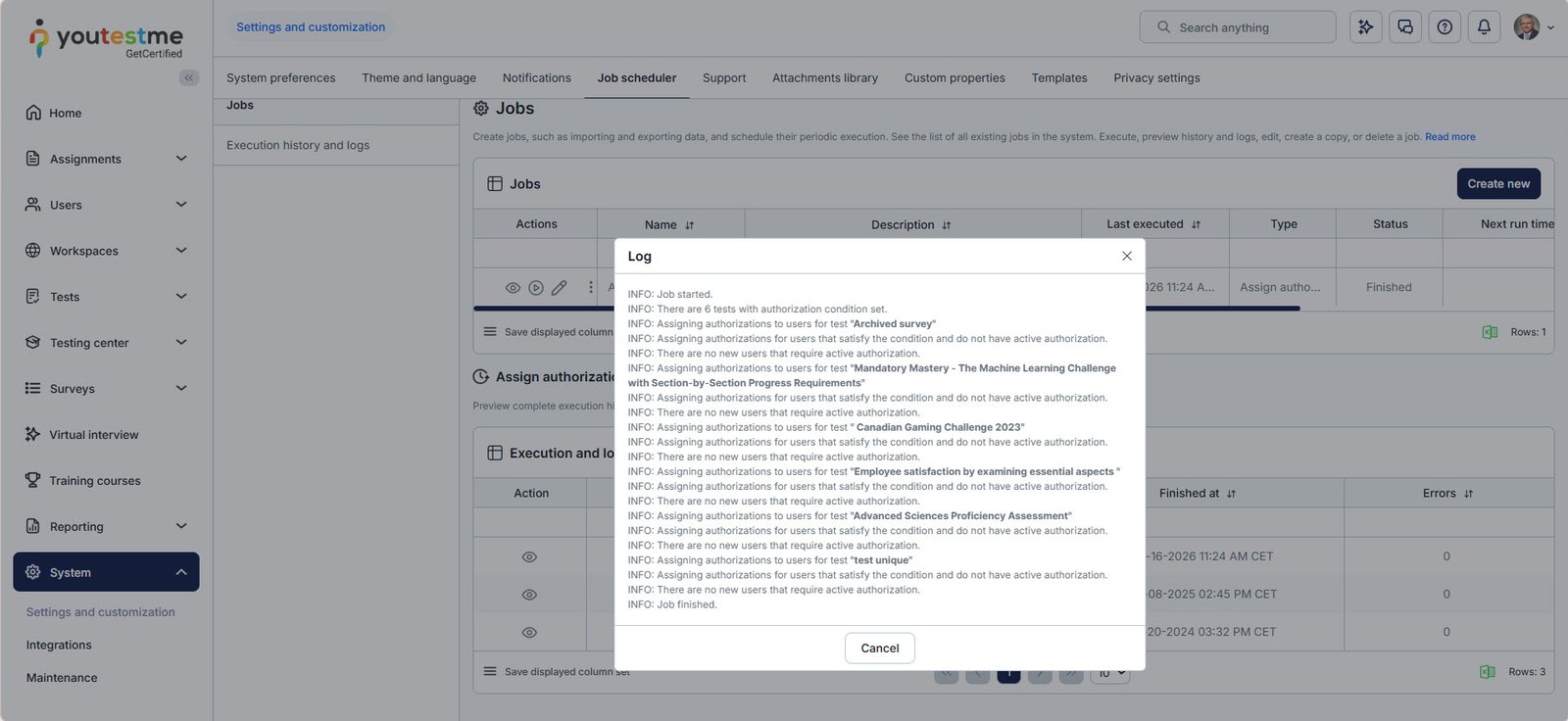Click the notifications bell icon
Screen dimensions: 1568x721
tap(1484, 27)
